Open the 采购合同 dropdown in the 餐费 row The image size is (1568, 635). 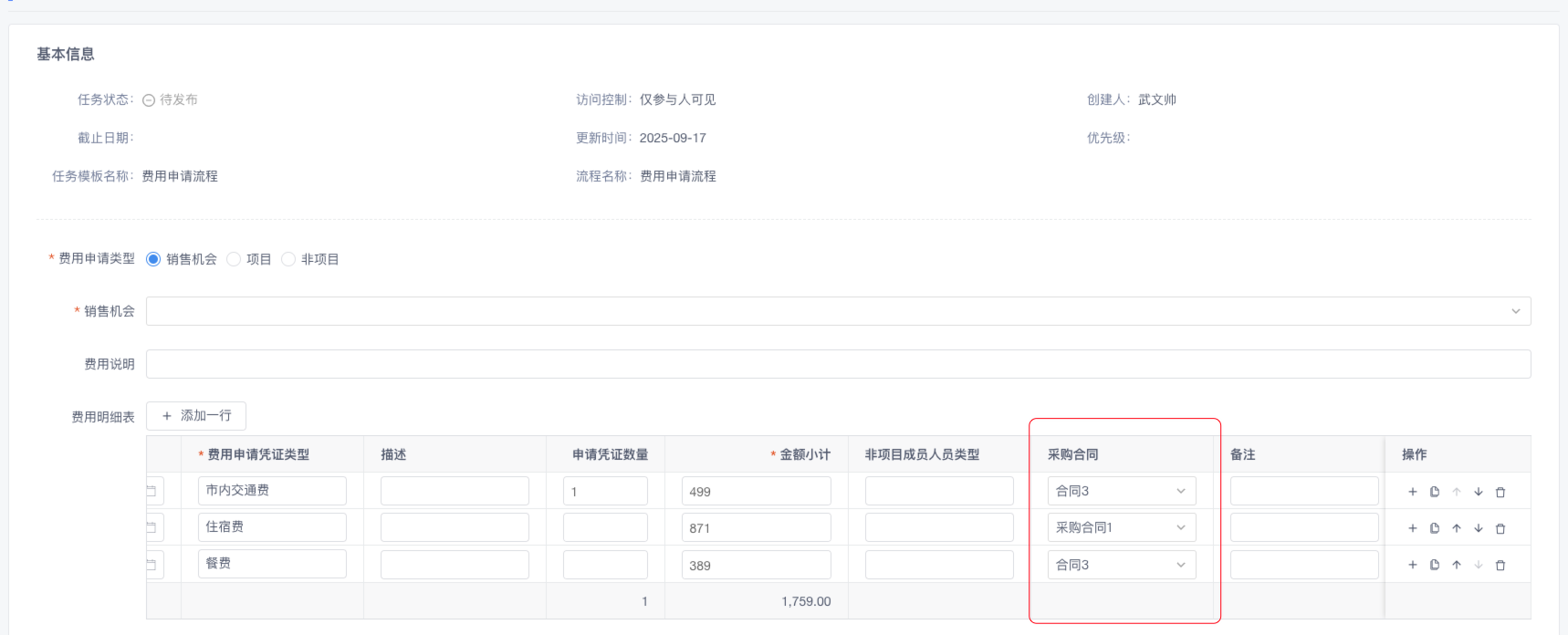[1121, 565]
